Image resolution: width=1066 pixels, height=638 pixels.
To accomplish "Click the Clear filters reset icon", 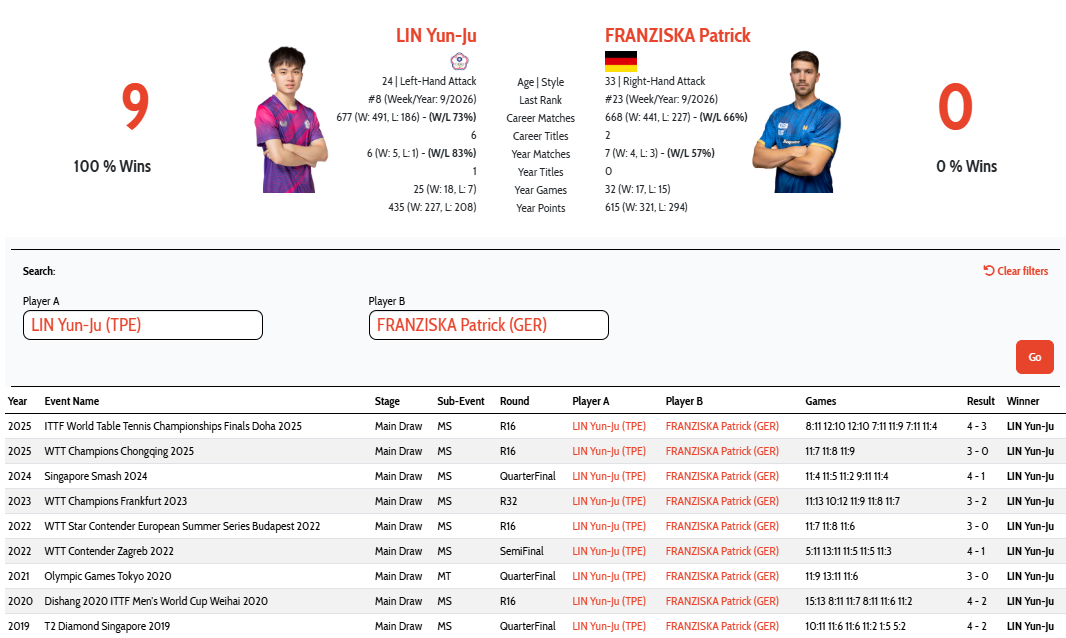I will point(988,271).
